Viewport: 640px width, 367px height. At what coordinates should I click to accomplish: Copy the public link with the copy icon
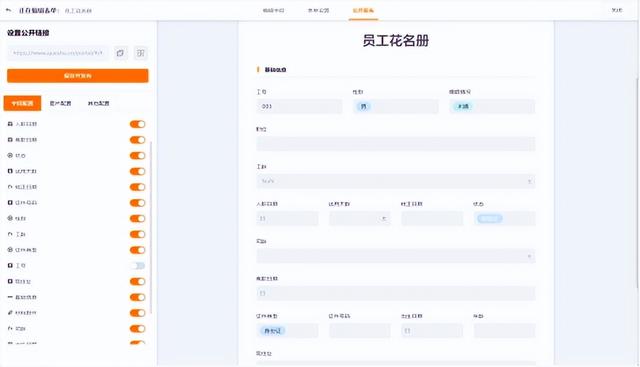click(120, 53)
